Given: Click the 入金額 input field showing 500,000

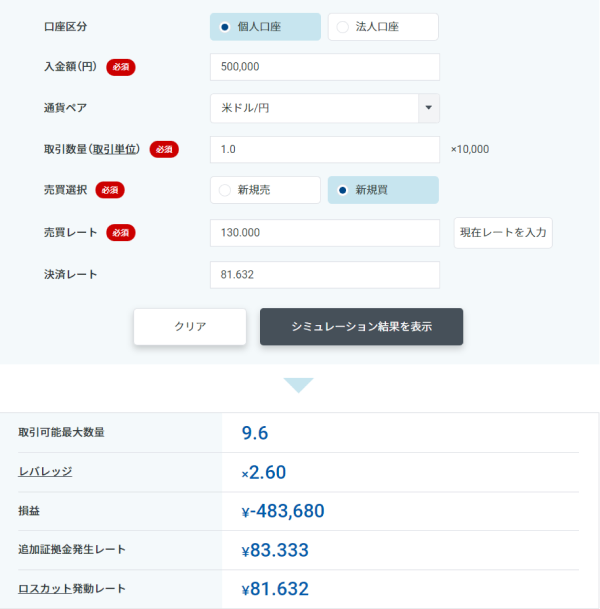Looking at the screenshot, I should 325,67.
